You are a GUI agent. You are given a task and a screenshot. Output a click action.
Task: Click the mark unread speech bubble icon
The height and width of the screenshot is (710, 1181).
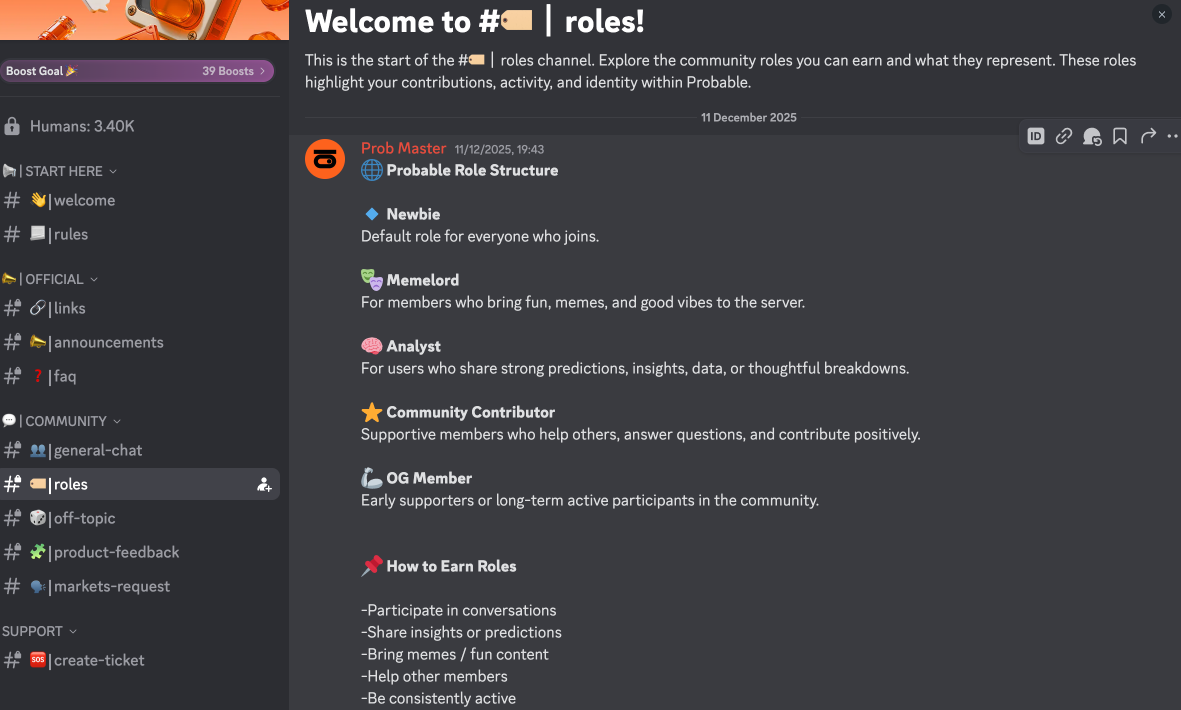click(1092, 136)
